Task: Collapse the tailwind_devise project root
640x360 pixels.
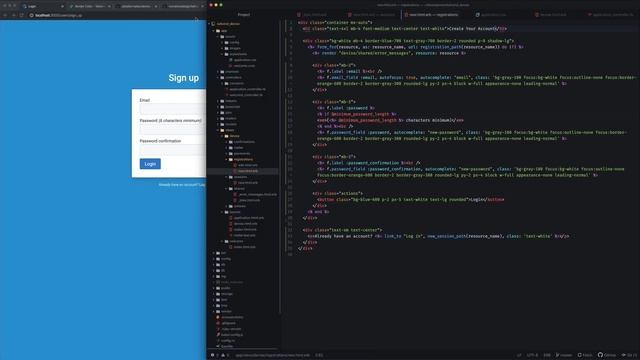Action: coord(209,24)
